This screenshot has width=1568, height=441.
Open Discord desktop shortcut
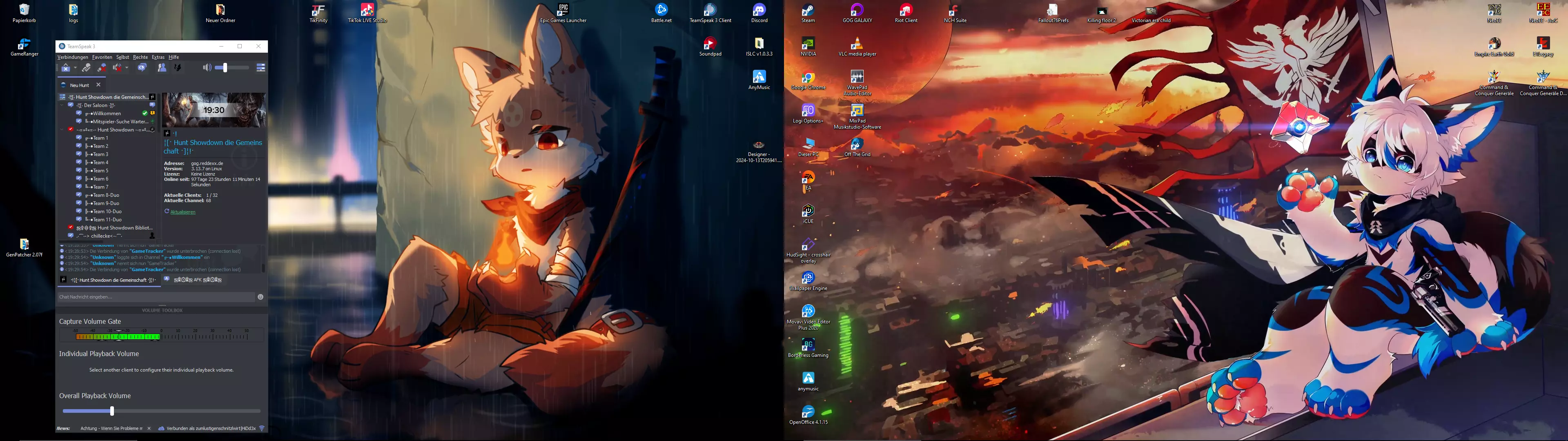click(759, 13)
